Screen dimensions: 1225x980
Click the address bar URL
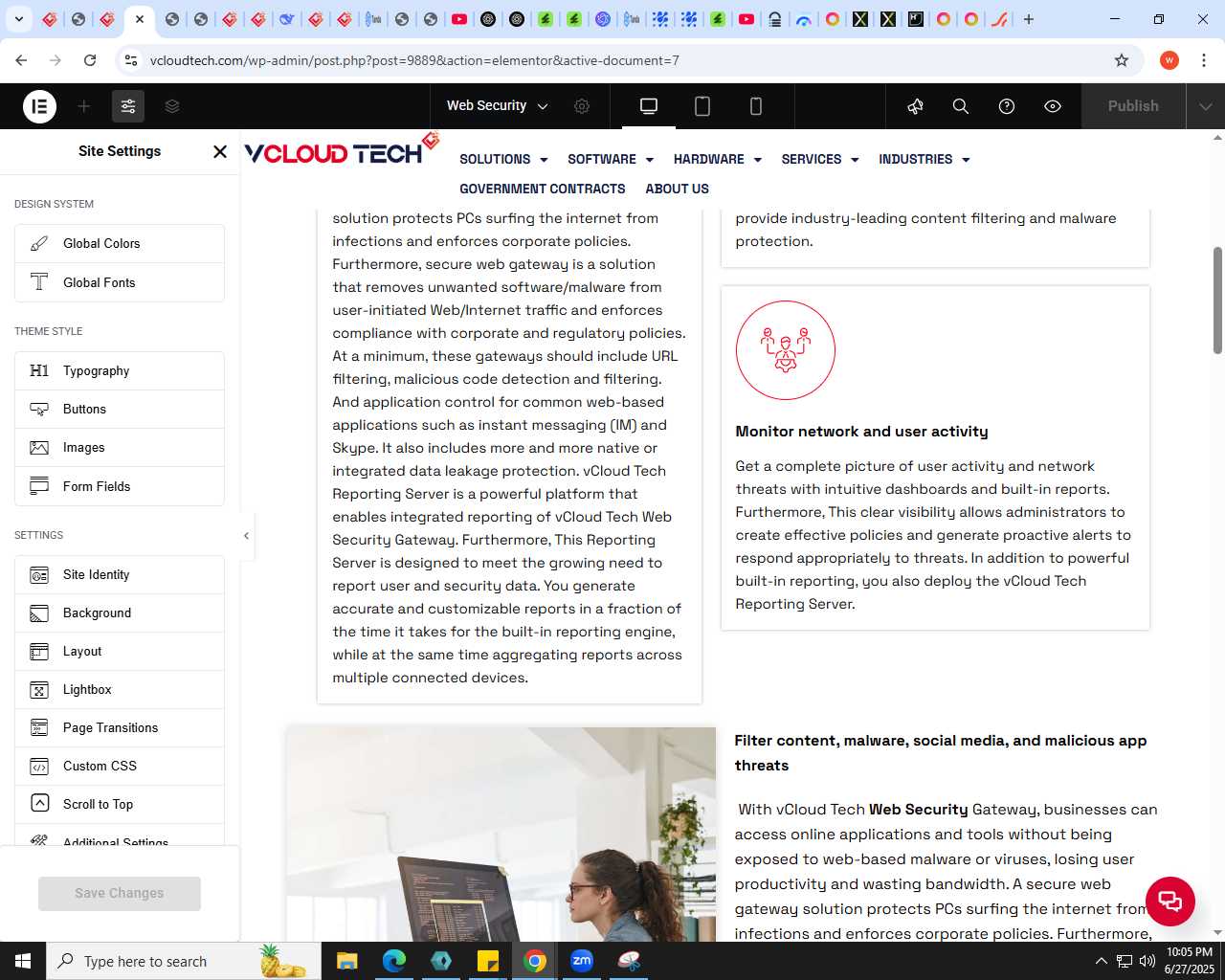pos(414,60)
